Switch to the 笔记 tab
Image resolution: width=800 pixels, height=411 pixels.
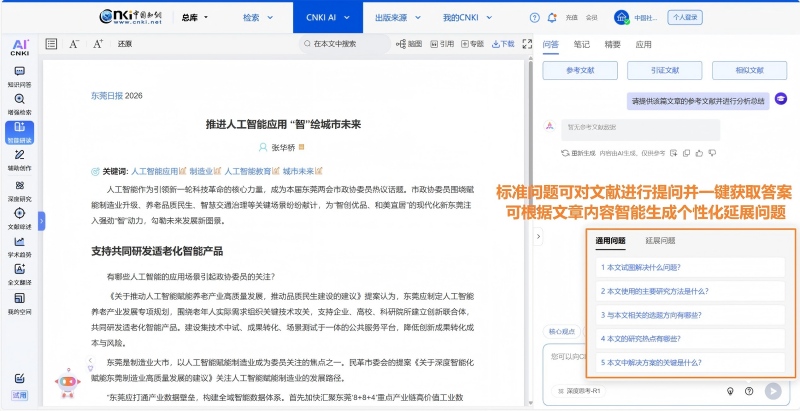coord(581,45)
